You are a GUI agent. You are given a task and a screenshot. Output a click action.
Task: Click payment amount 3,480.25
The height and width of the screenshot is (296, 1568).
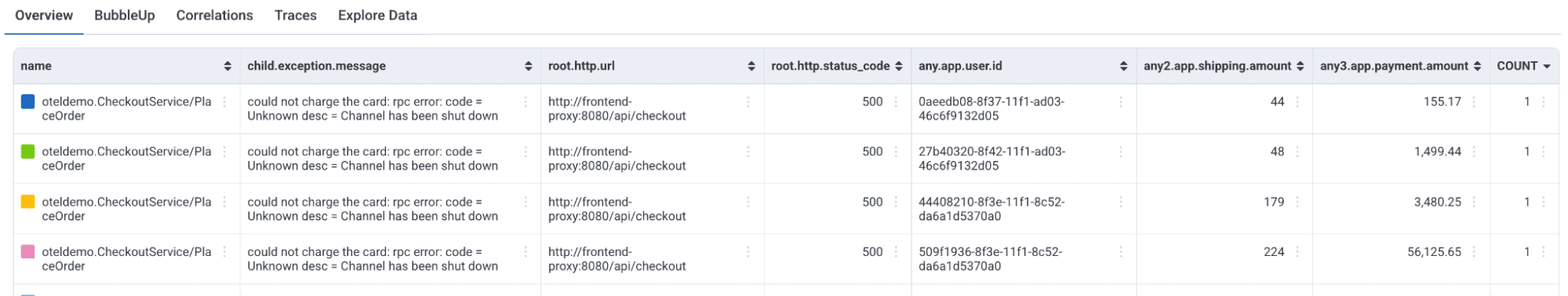(1437, 202)
